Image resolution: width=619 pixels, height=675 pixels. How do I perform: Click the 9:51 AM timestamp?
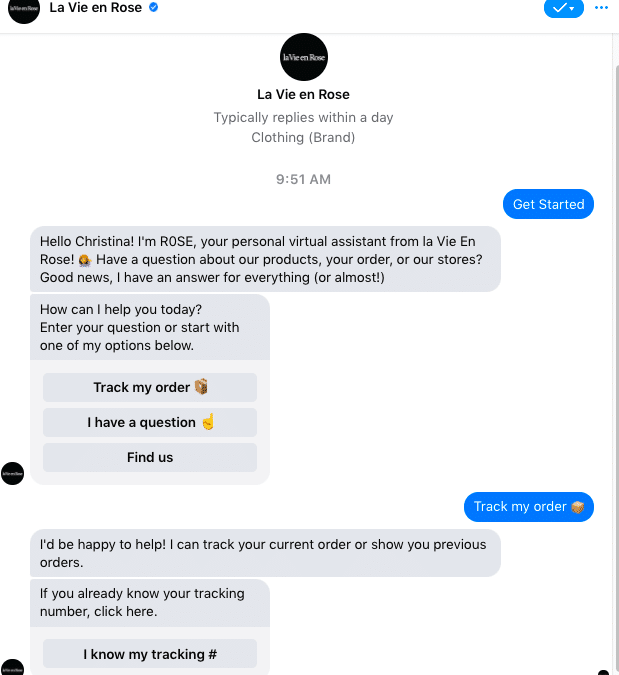[304, 180]
